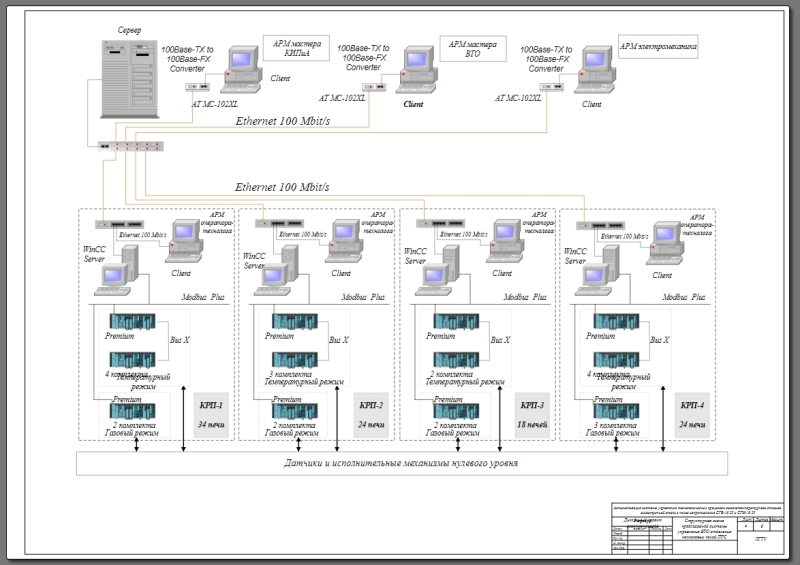Select the Ethernet switch inside the КРП-4 block

pos(601,226)
